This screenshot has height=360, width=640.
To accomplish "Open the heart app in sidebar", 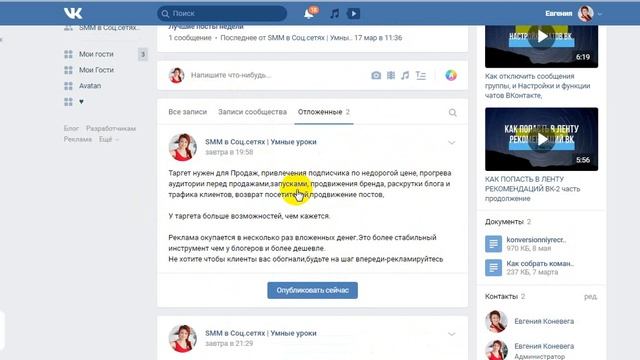I will [68, 102].
